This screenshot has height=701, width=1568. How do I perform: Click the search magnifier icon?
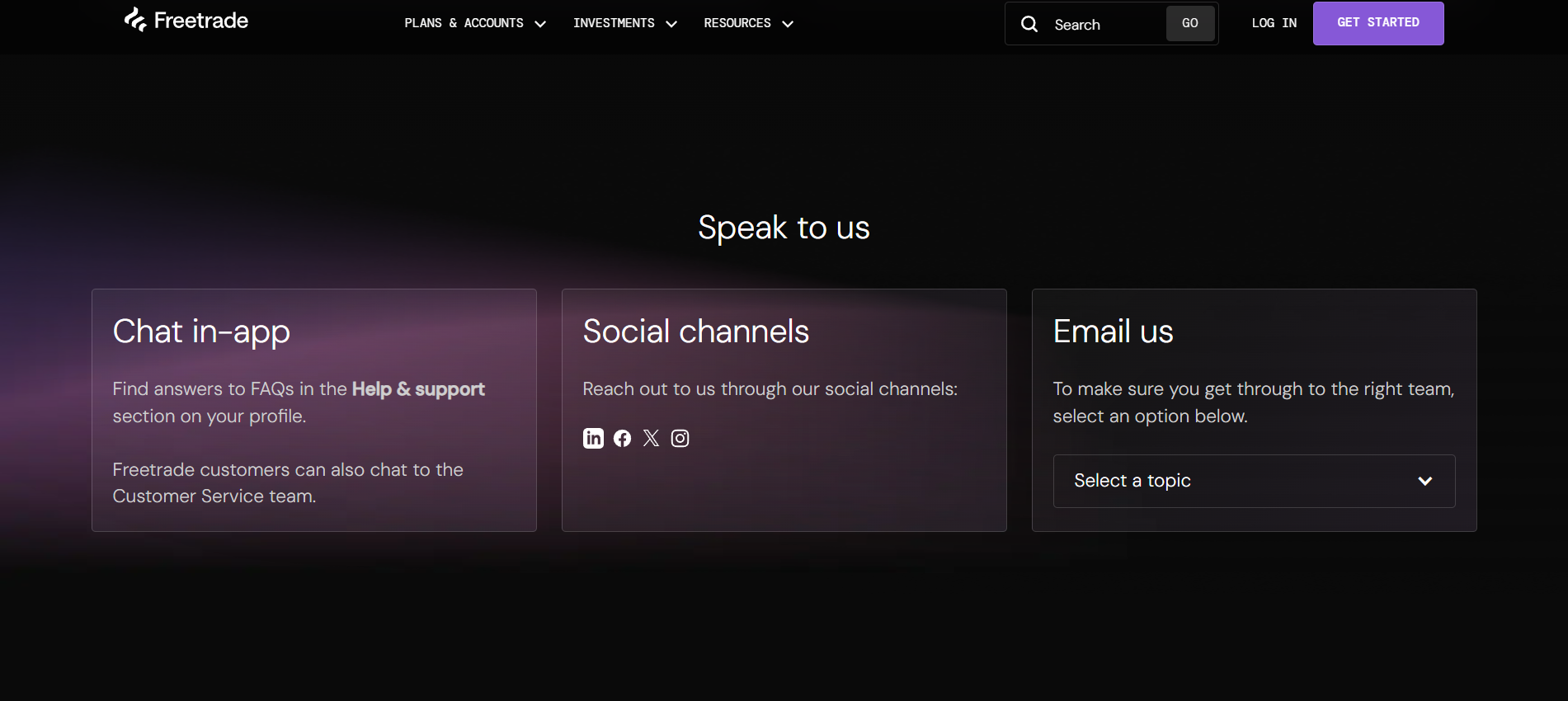[1029, 24]
